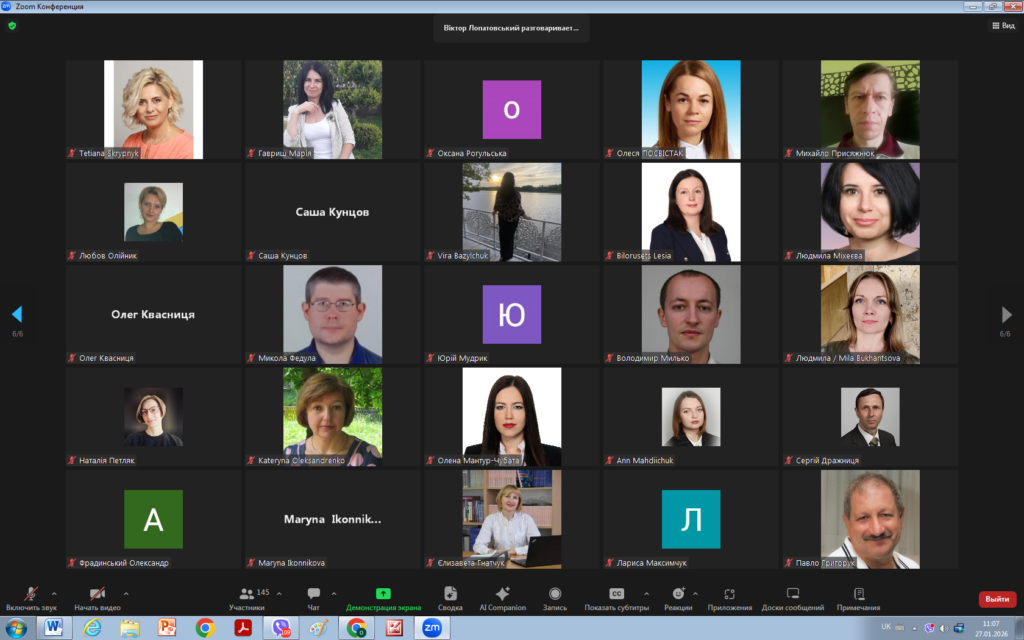
Task: Expand the arrow next to Участники
Action: [279, 593]
